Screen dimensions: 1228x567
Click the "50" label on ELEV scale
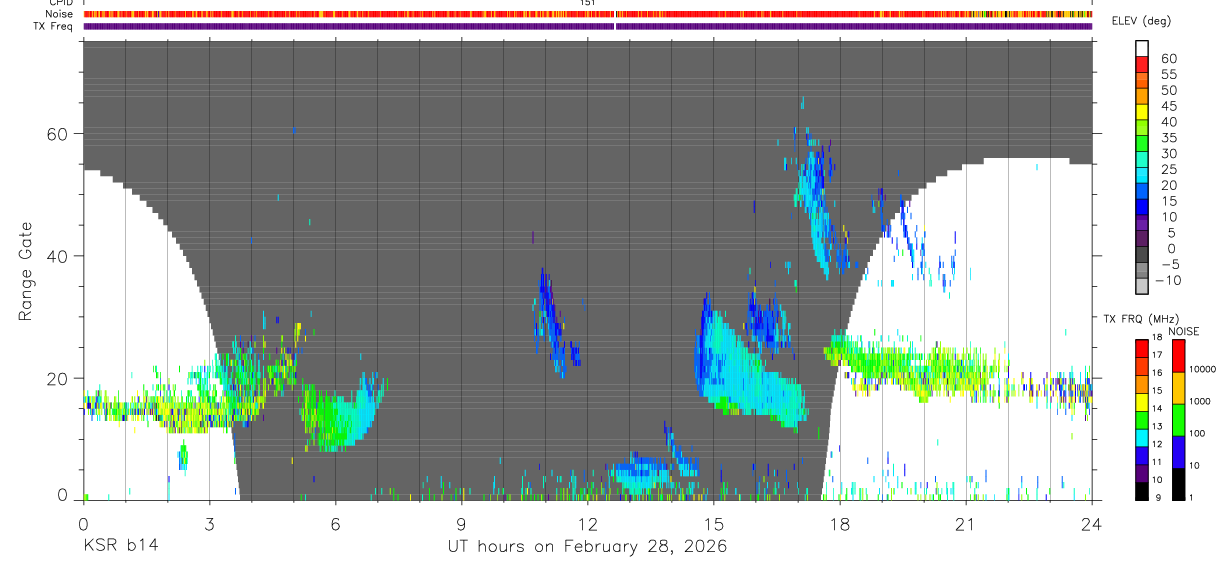[x=1168, y=90]
